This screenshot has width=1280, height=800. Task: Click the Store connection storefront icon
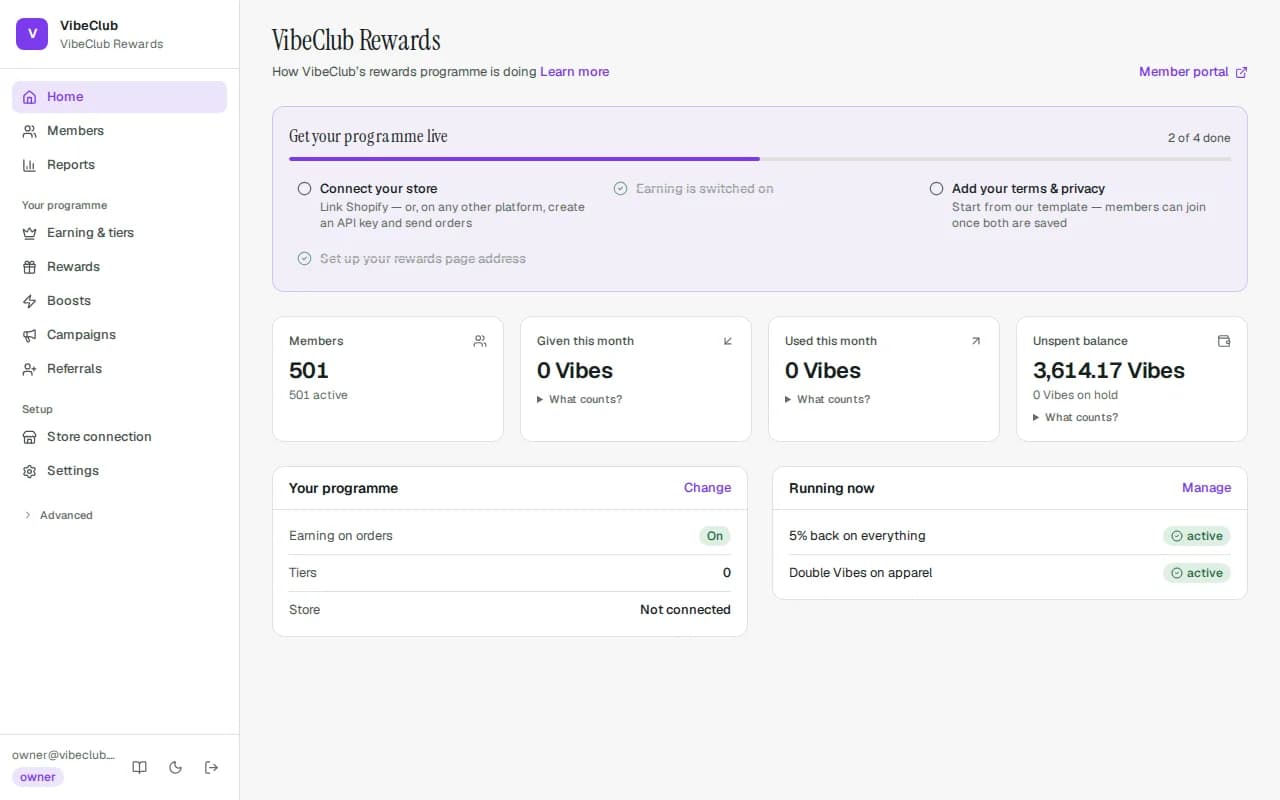coord(29,437)
